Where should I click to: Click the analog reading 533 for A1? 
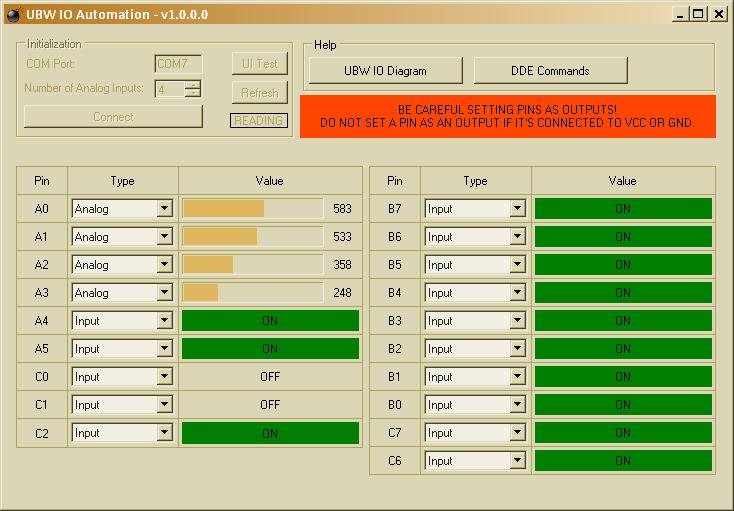pos(342,237)
